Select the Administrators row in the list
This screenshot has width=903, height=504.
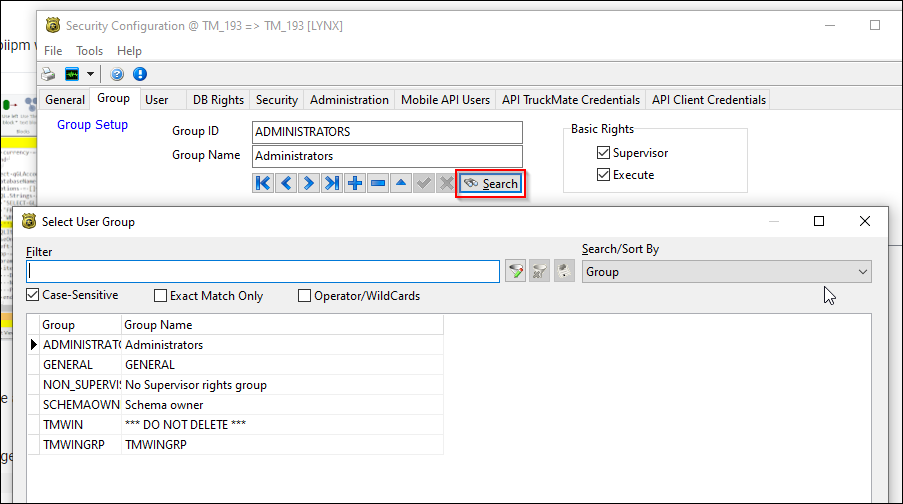pyautogui.click(x=236, y=345)
